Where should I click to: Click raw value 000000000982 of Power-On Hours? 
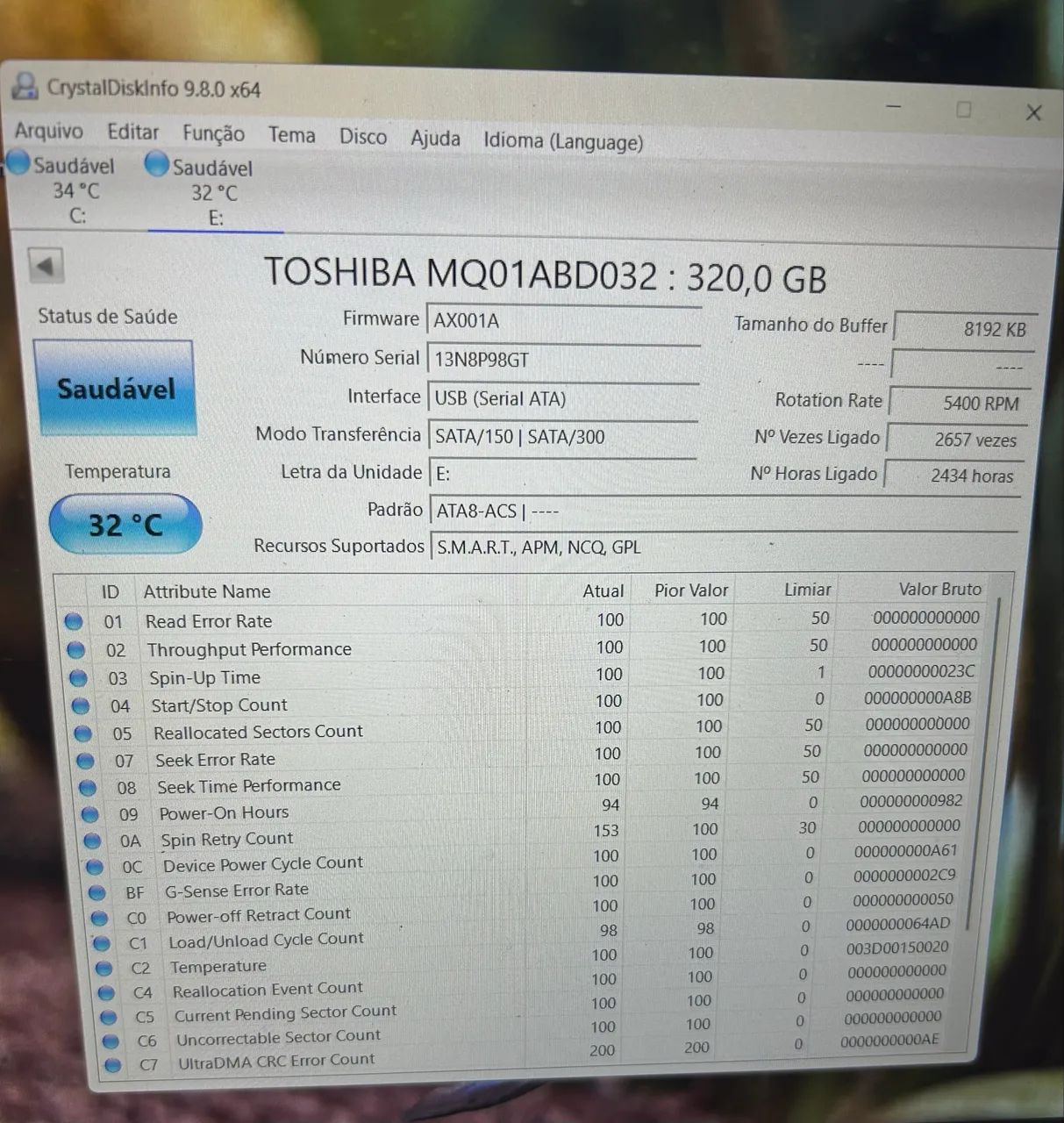[x=910, y=800]
